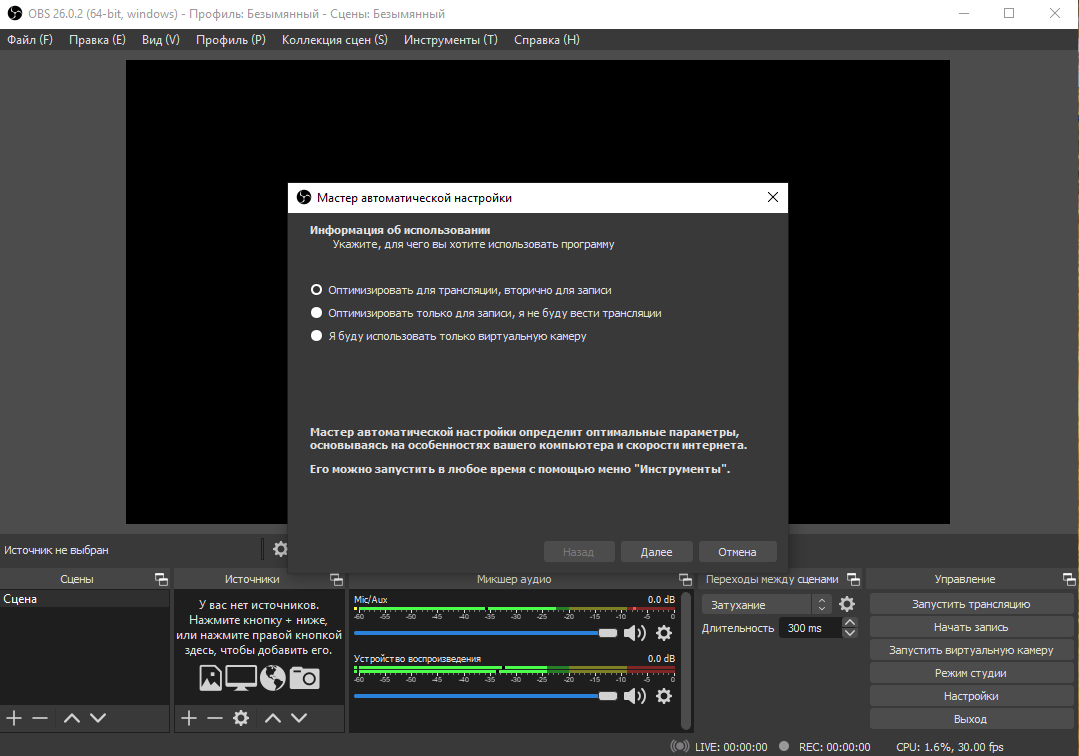Add a new scene with plus

point(14,718)
